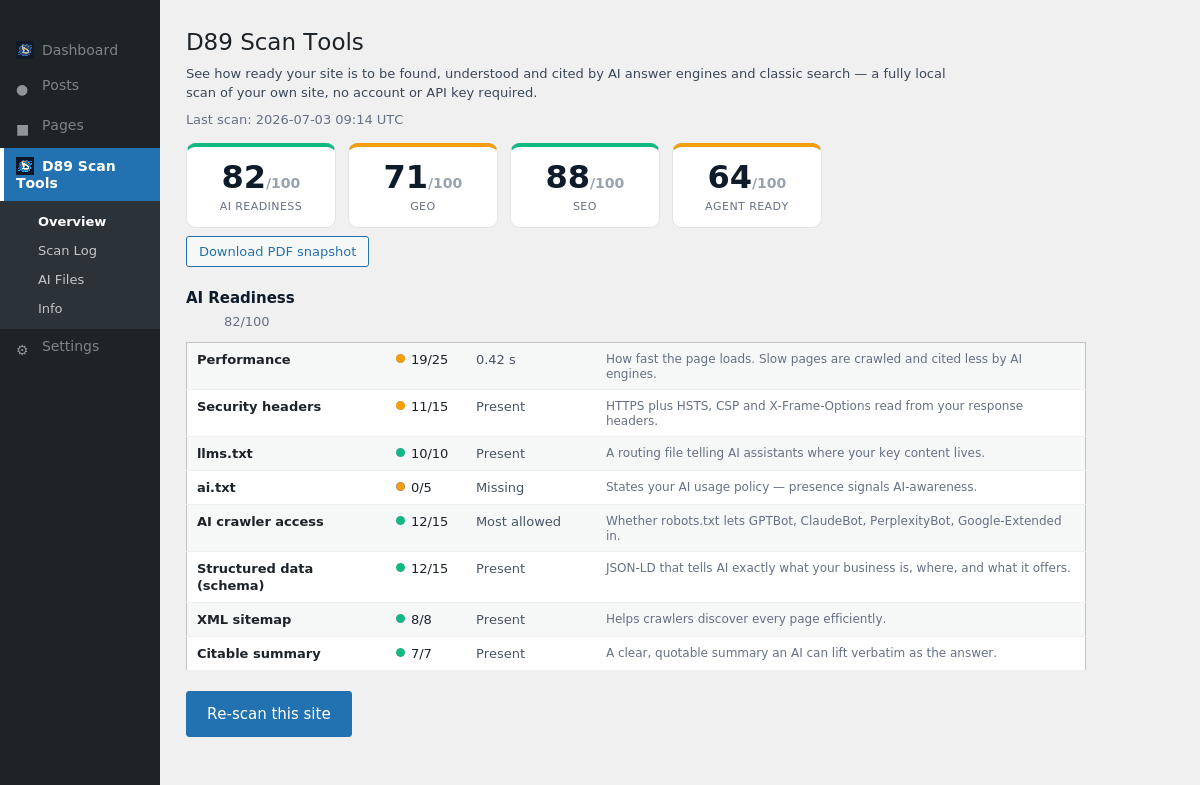Click the Security headers row label
Screen dimensions: 1200x785
coord(259,407)
